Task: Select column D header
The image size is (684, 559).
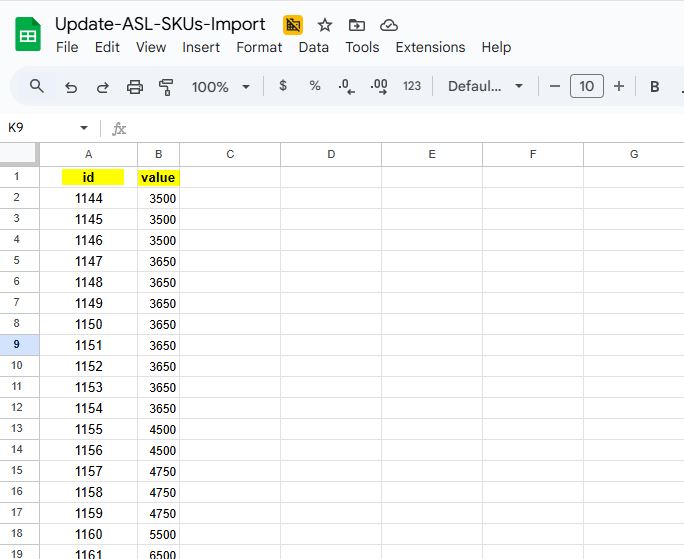Action: [x=331, y=154]
